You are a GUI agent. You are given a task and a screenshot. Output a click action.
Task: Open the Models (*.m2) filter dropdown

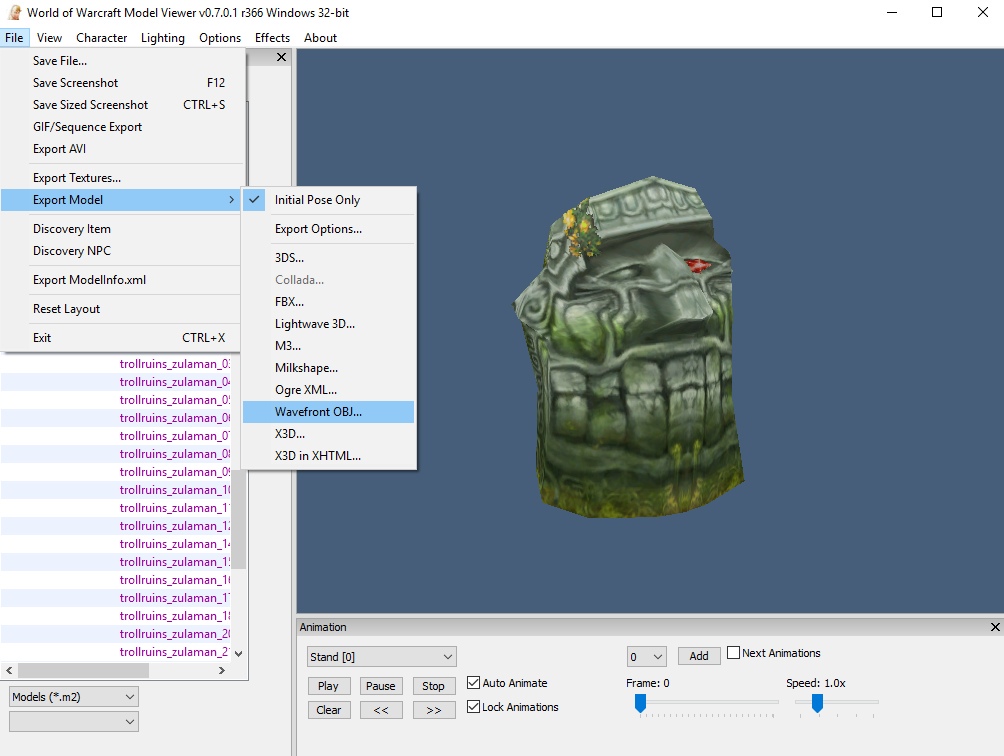coord(74,697)
